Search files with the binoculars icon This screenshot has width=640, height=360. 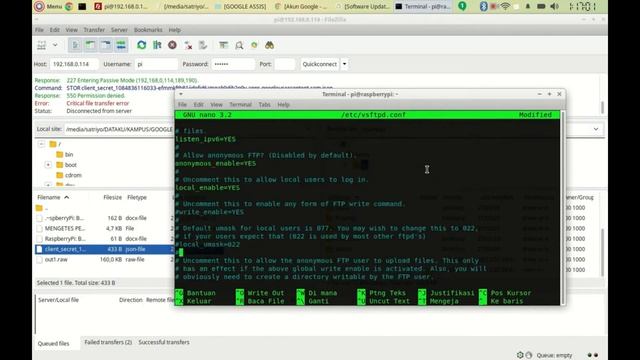tap(269, 45)
